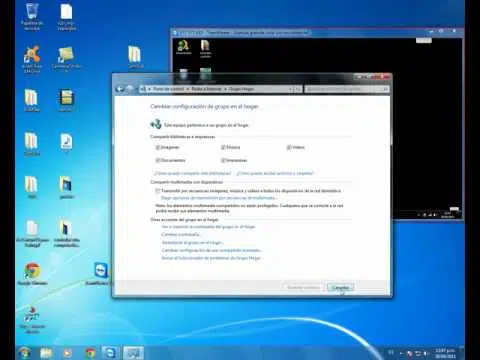Open the Recycle Bin desktop icon
The width and height of the screenshot is (480, 360).
[x=32, y=16]
